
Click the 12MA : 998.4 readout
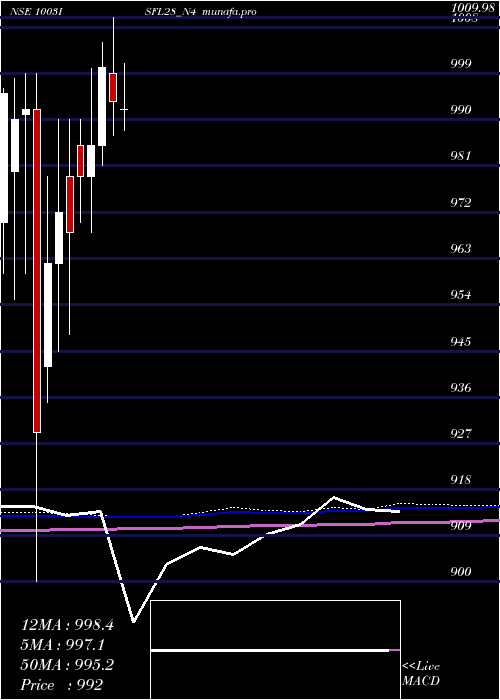pos(67,625)
